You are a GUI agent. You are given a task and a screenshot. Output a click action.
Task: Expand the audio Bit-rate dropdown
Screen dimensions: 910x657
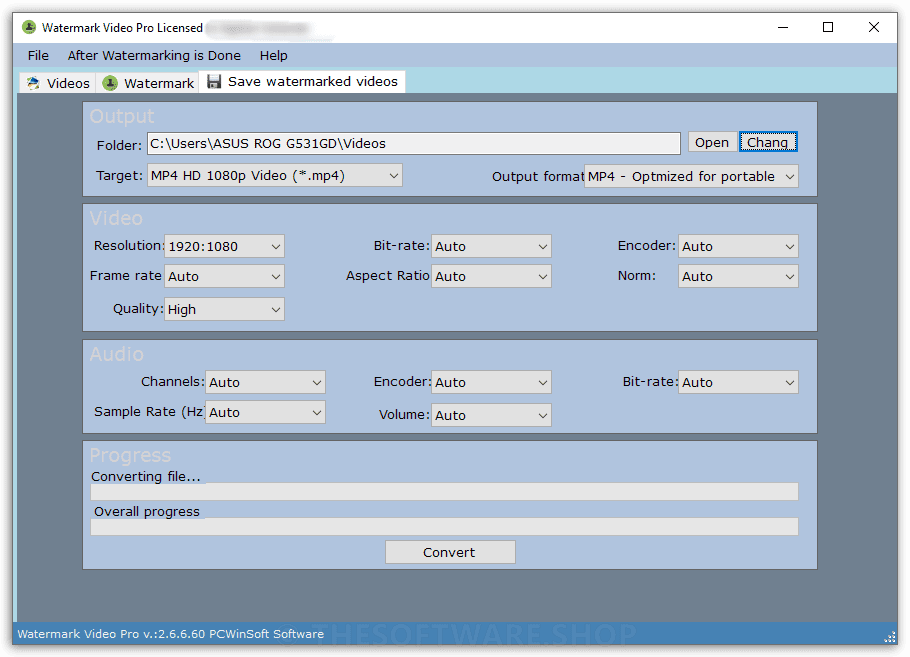tap(738, 382)
